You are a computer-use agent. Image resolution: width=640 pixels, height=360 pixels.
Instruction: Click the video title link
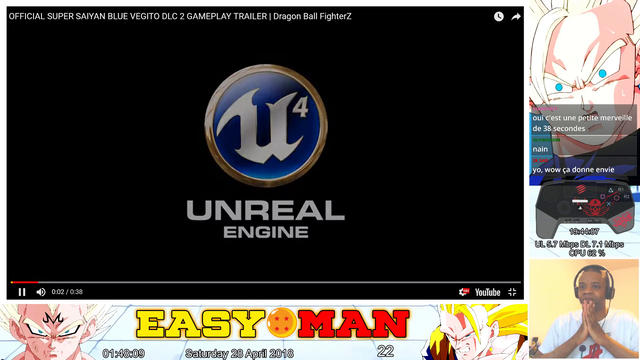[180, 16]
